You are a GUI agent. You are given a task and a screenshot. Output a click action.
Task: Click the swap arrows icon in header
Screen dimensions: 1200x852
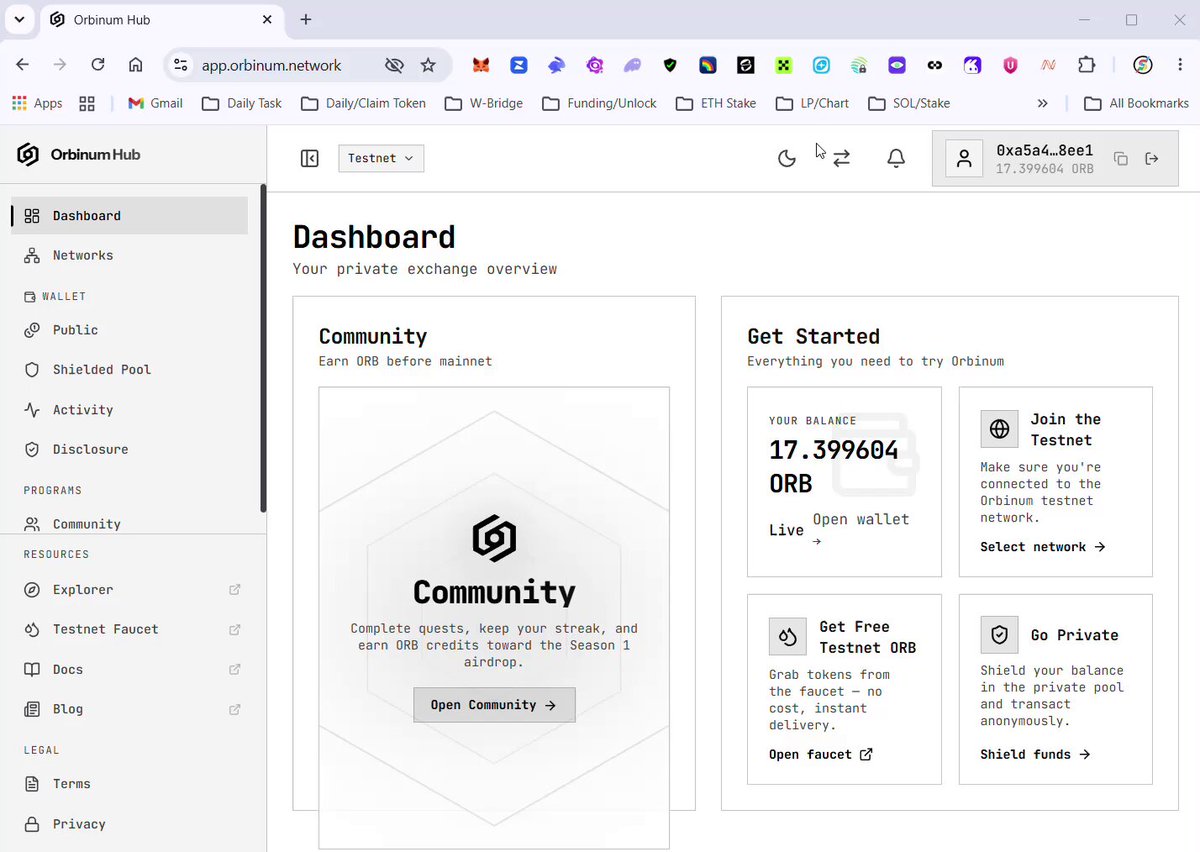(x=842, y=158)
